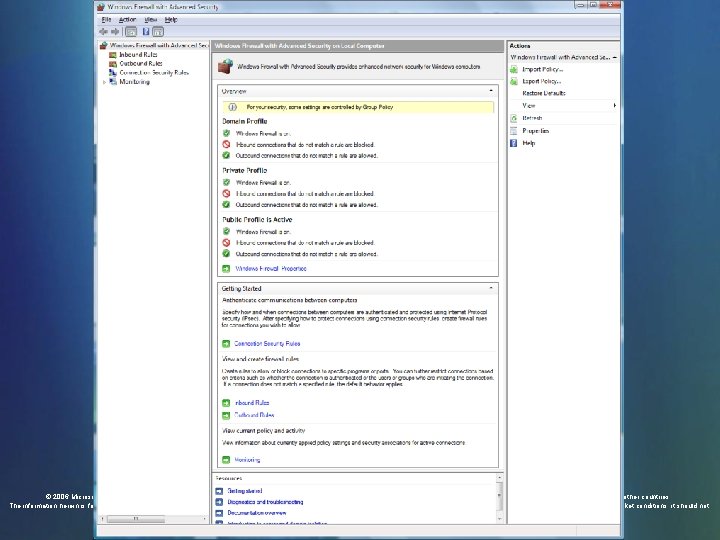The width and height of the screenshot is (720, 540).
Task: Click the Domain Profile heading
Action: pyautogui.click(x=245, y=121)
